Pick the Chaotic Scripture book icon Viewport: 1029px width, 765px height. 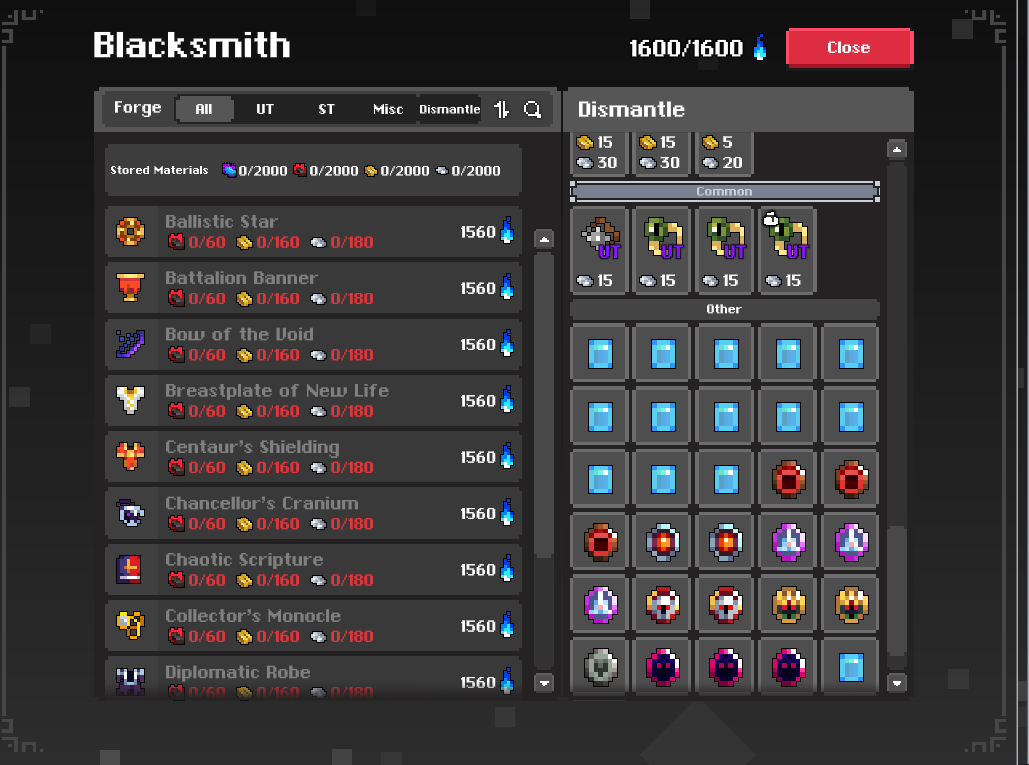coord(129,569)
